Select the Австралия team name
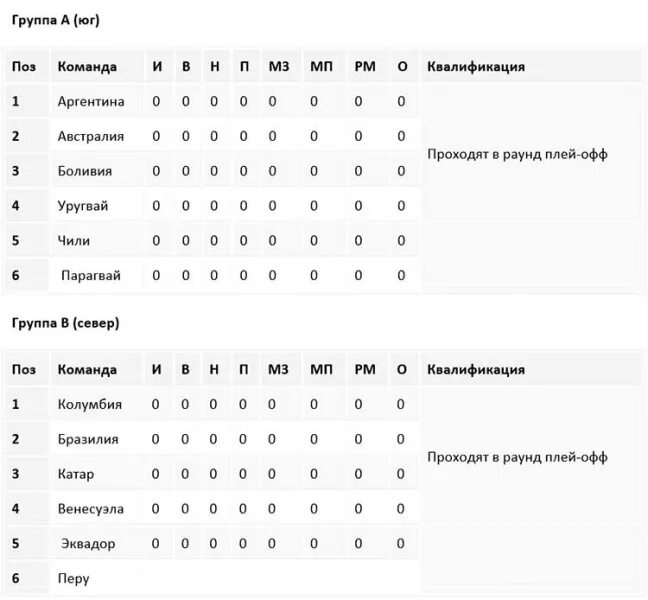Screen dimensions: 648x600 91,136
